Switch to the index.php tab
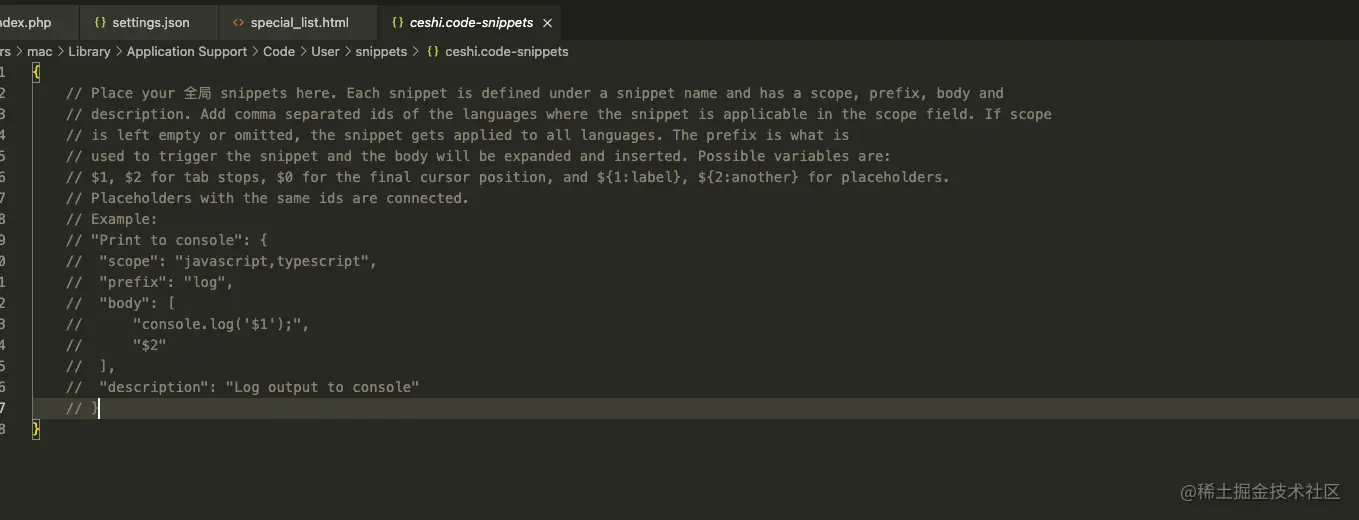Viewport: 1359px width, 520px height. pyautogui.click(x=26, y=22)
